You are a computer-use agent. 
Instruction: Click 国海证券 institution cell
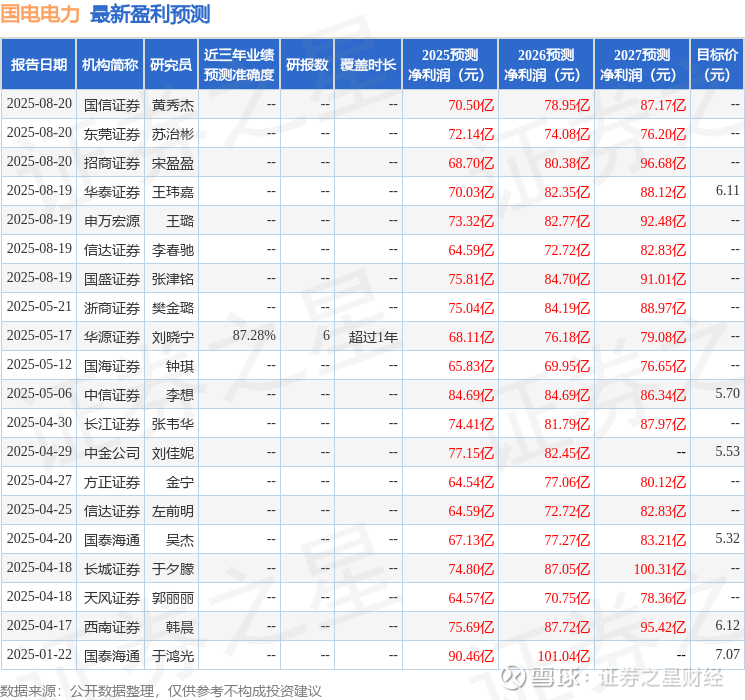coord(112,366)
